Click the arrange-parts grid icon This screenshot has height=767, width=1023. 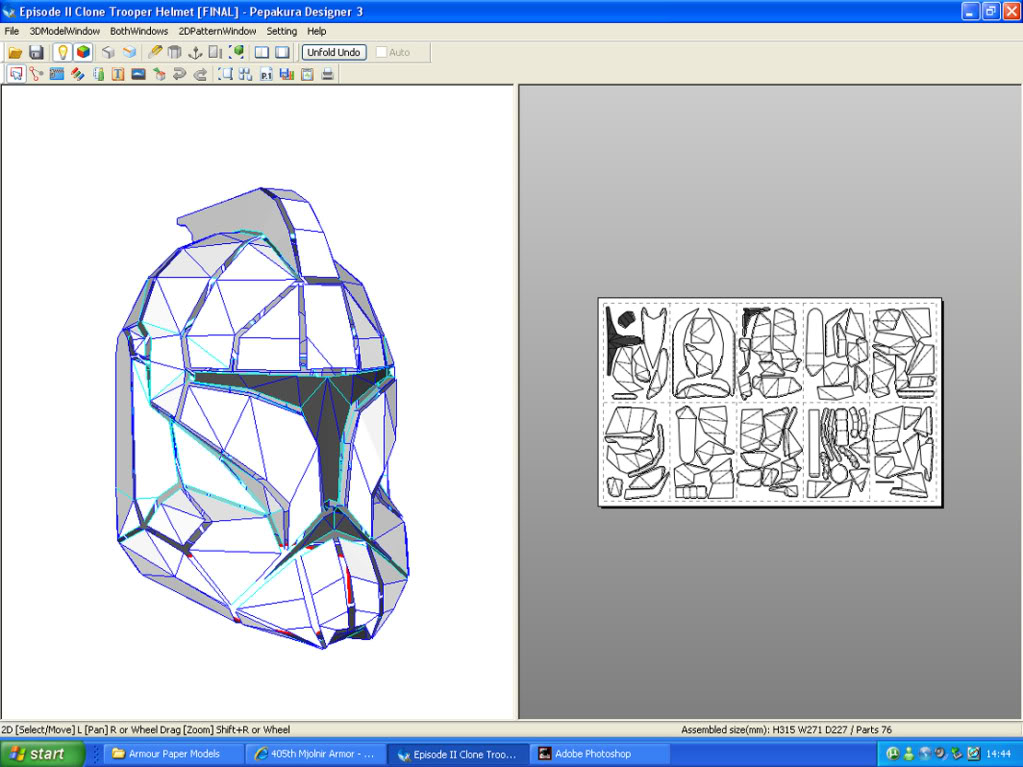[x=245, y=74]
